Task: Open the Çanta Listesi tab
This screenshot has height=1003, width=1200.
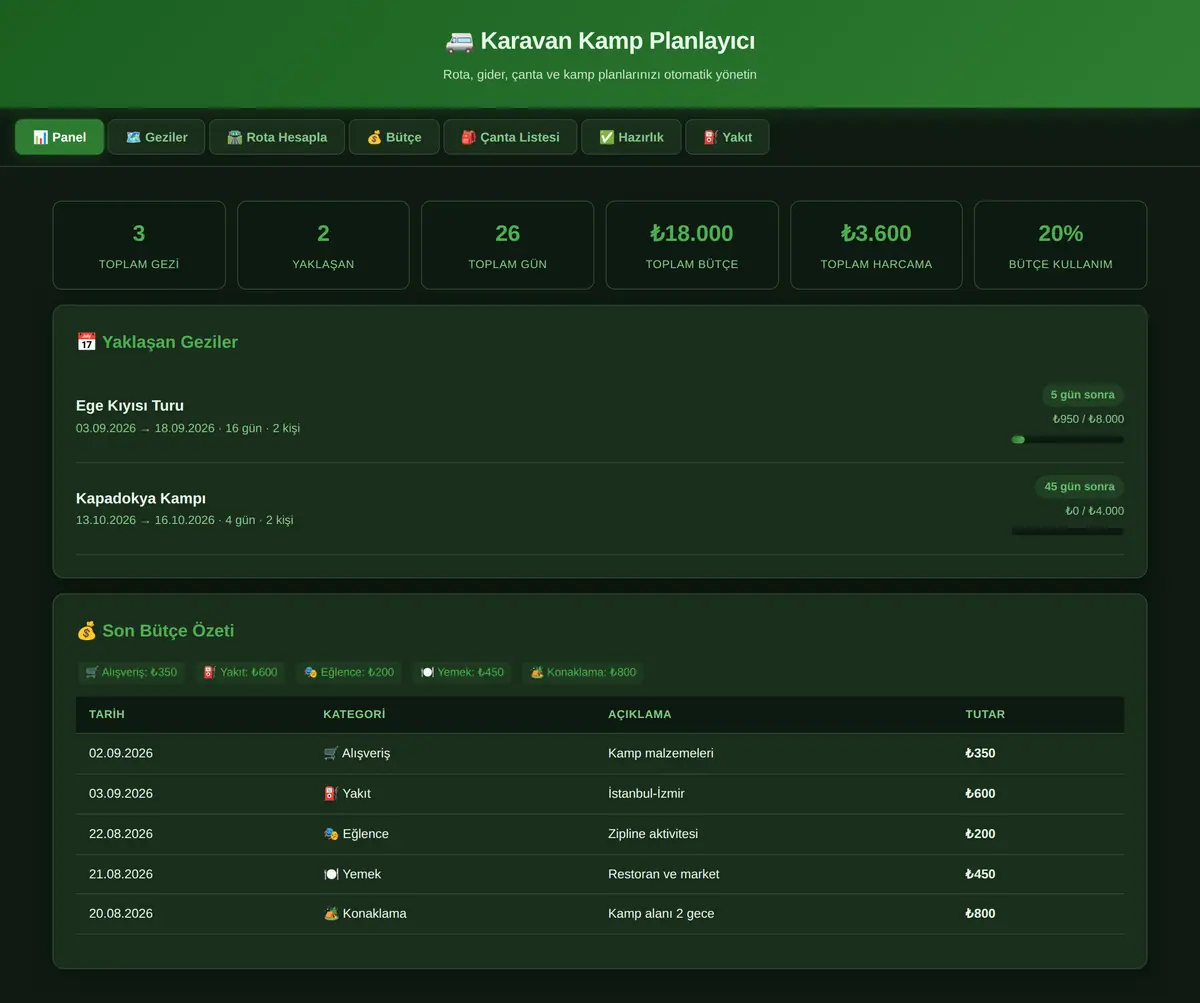Action: tap(510, 137)
